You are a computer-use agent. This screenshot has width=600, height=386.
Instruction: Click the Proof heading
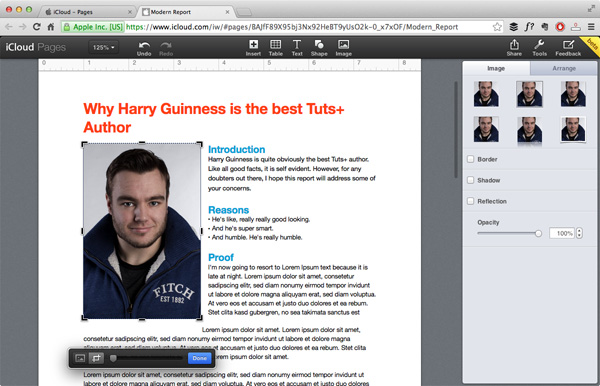coord(221,257)
